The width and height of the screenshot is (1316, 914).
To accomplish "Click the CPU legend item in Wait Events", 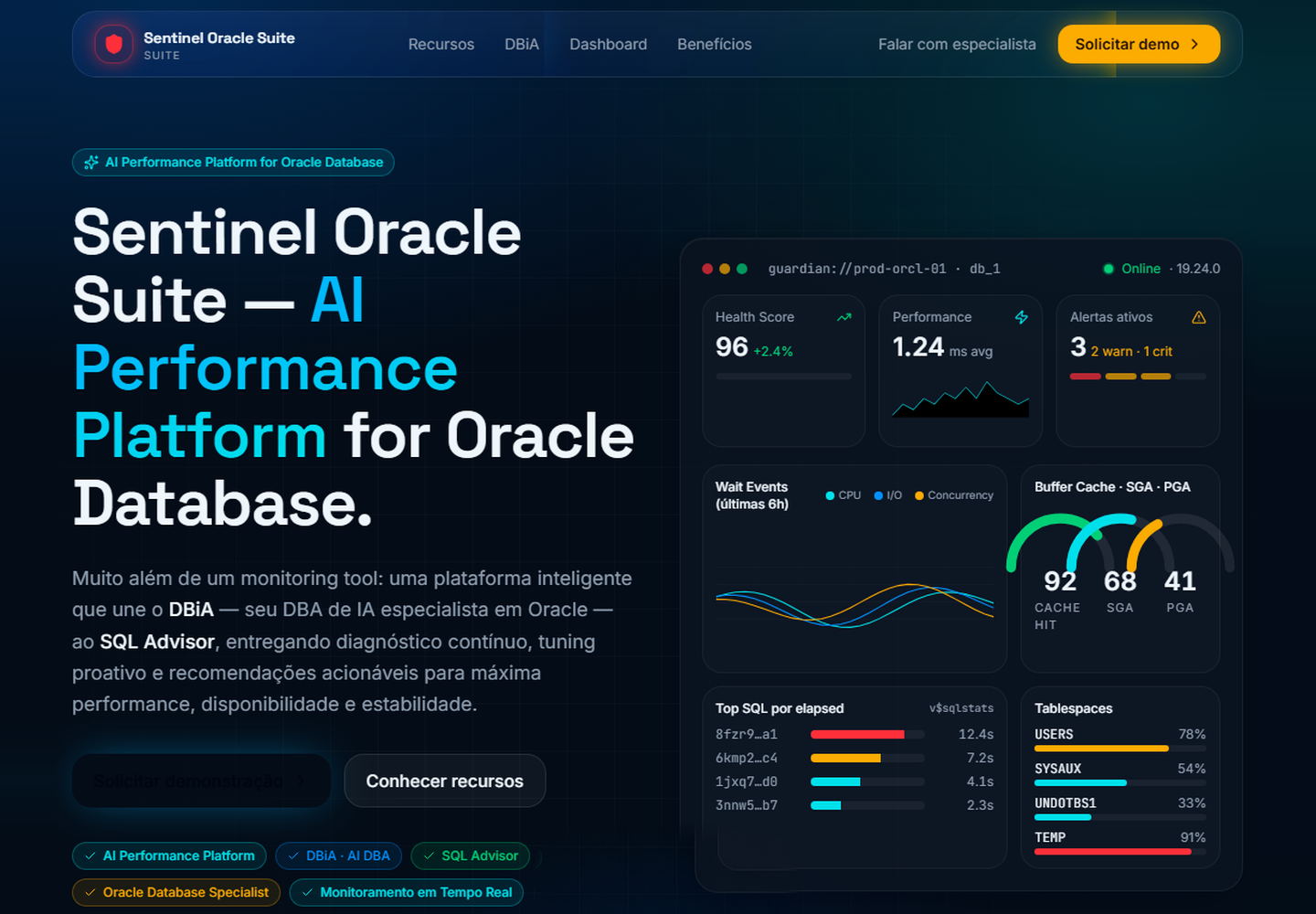I will tap(844, 495).
